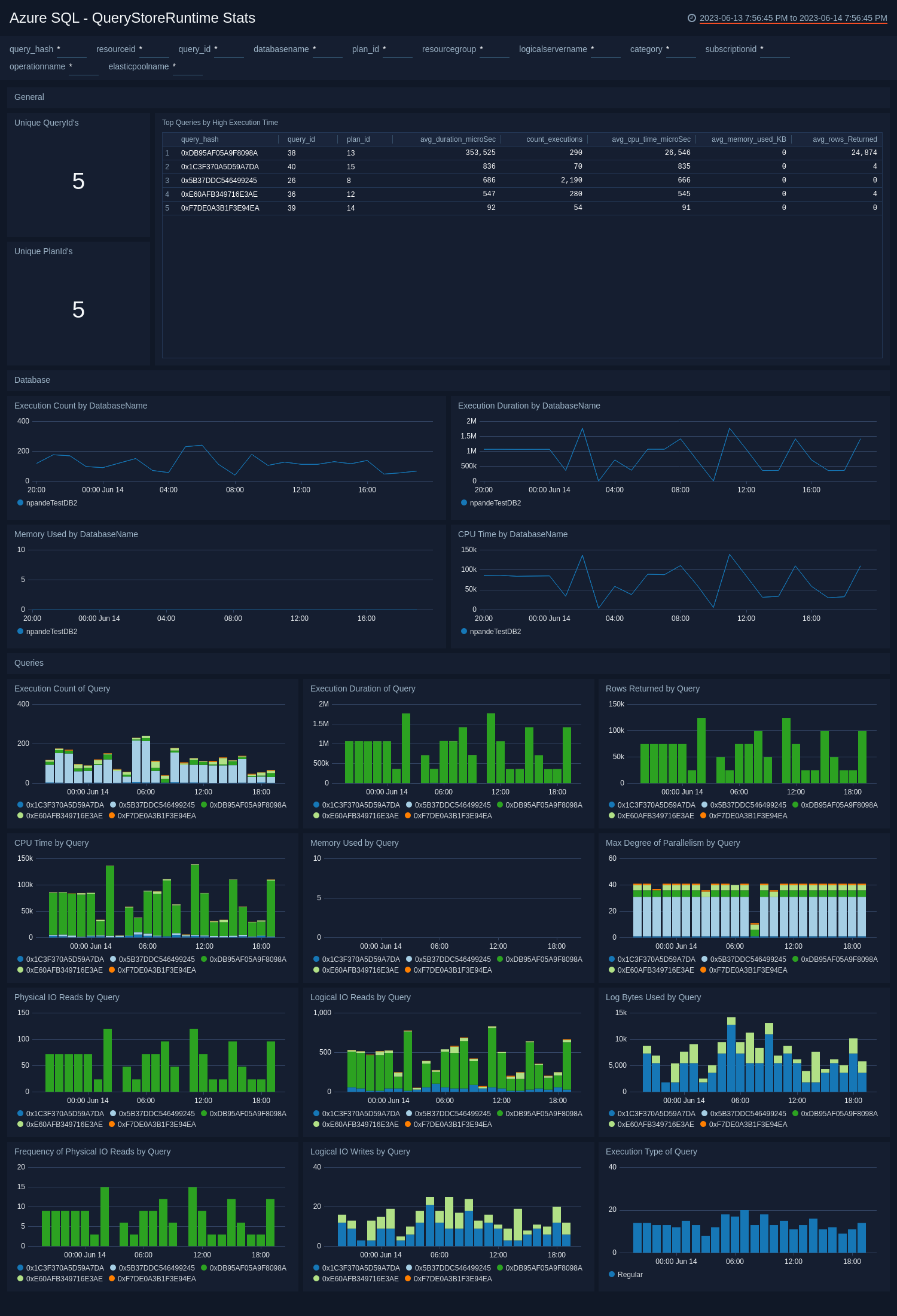Sort table by count_executions column header
Viewport: 897px width, 1316px height.
coord(554,139)
